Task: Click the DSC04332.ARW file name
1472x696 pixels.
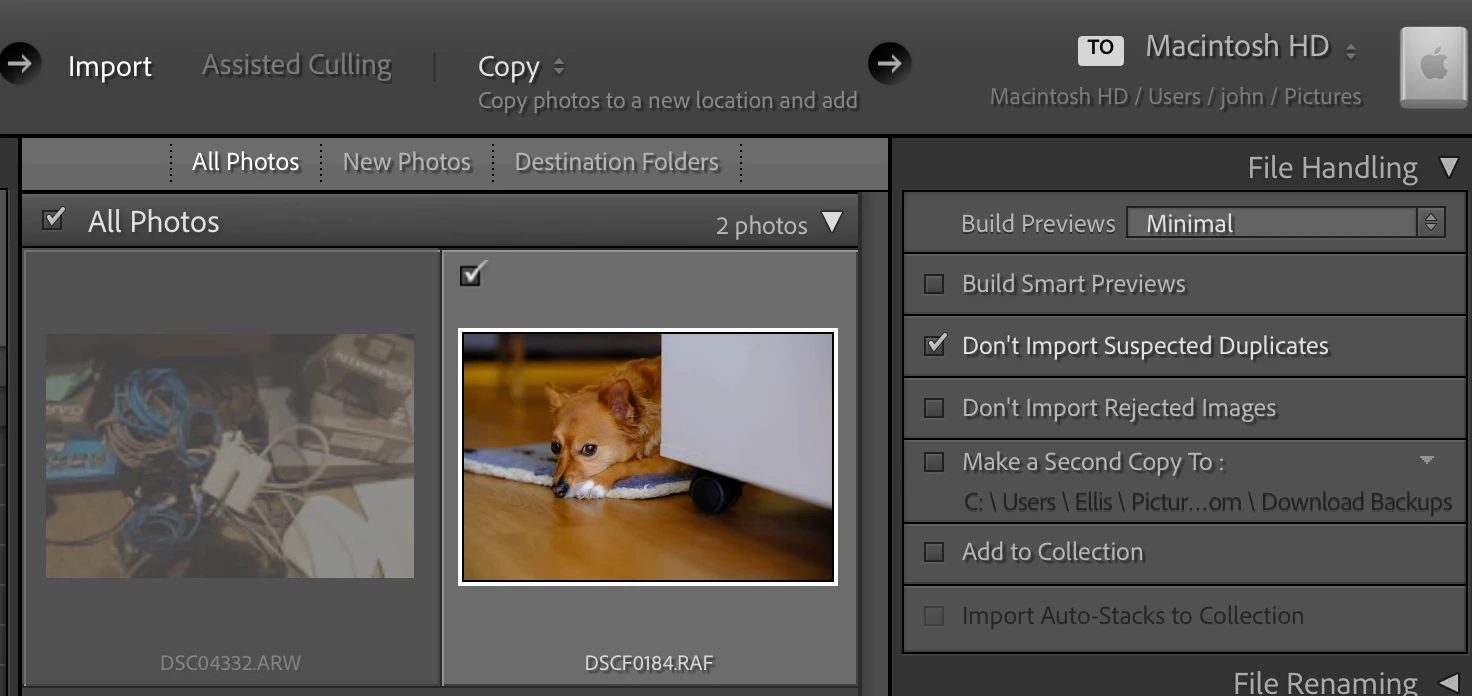Action: pos(230,663)
